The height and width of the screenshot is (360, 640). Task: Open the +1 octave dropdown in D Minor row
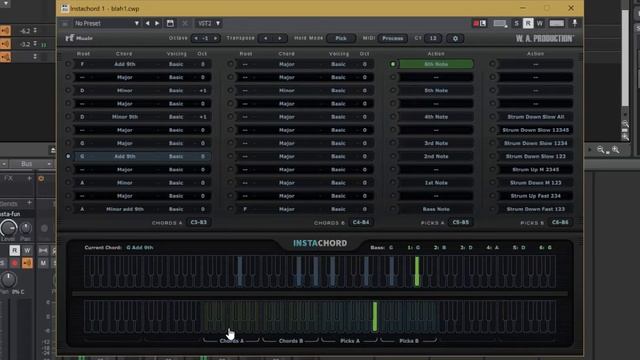pos(202,91)
